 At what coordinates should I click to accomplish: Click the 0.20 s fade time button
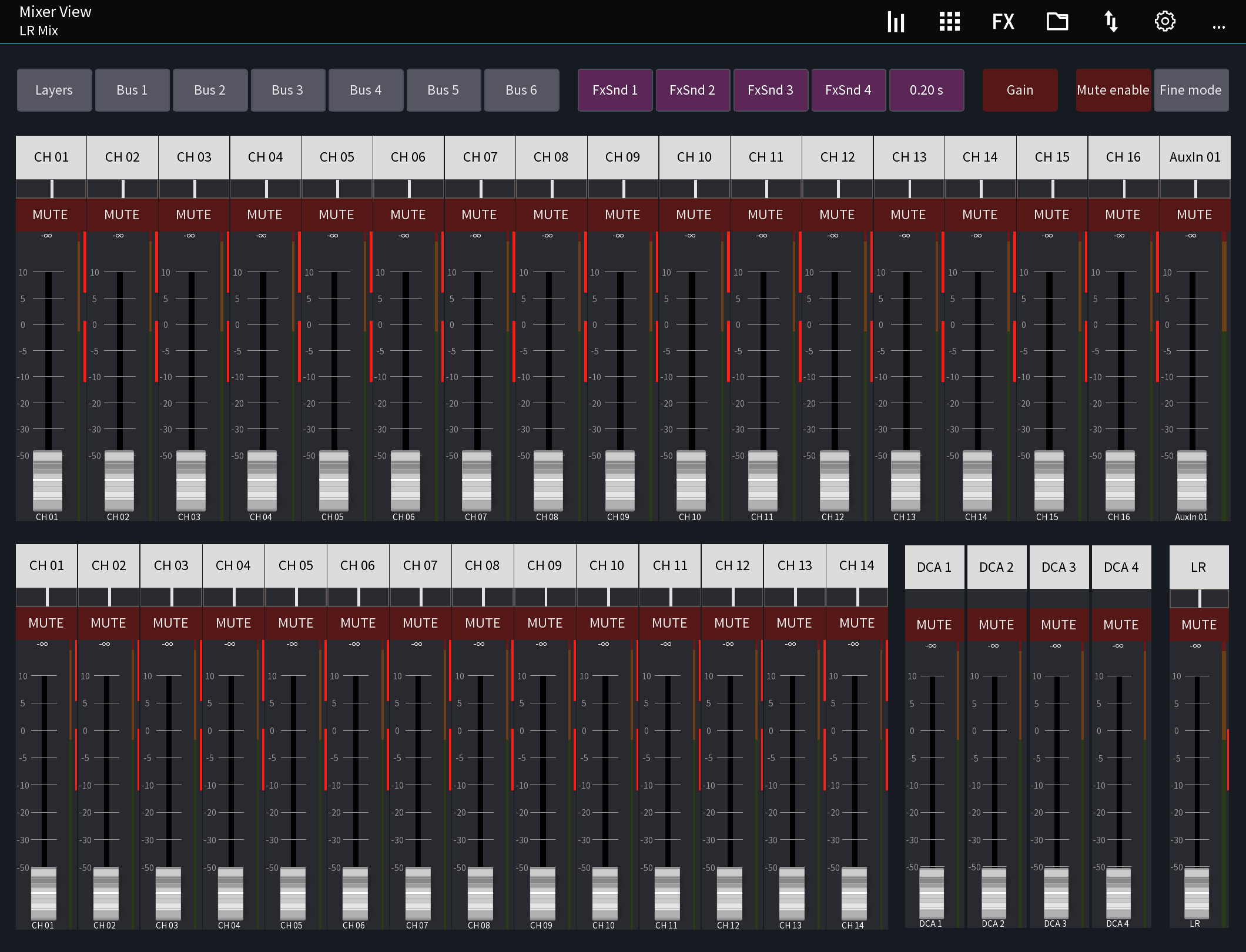tap(926, 90)
